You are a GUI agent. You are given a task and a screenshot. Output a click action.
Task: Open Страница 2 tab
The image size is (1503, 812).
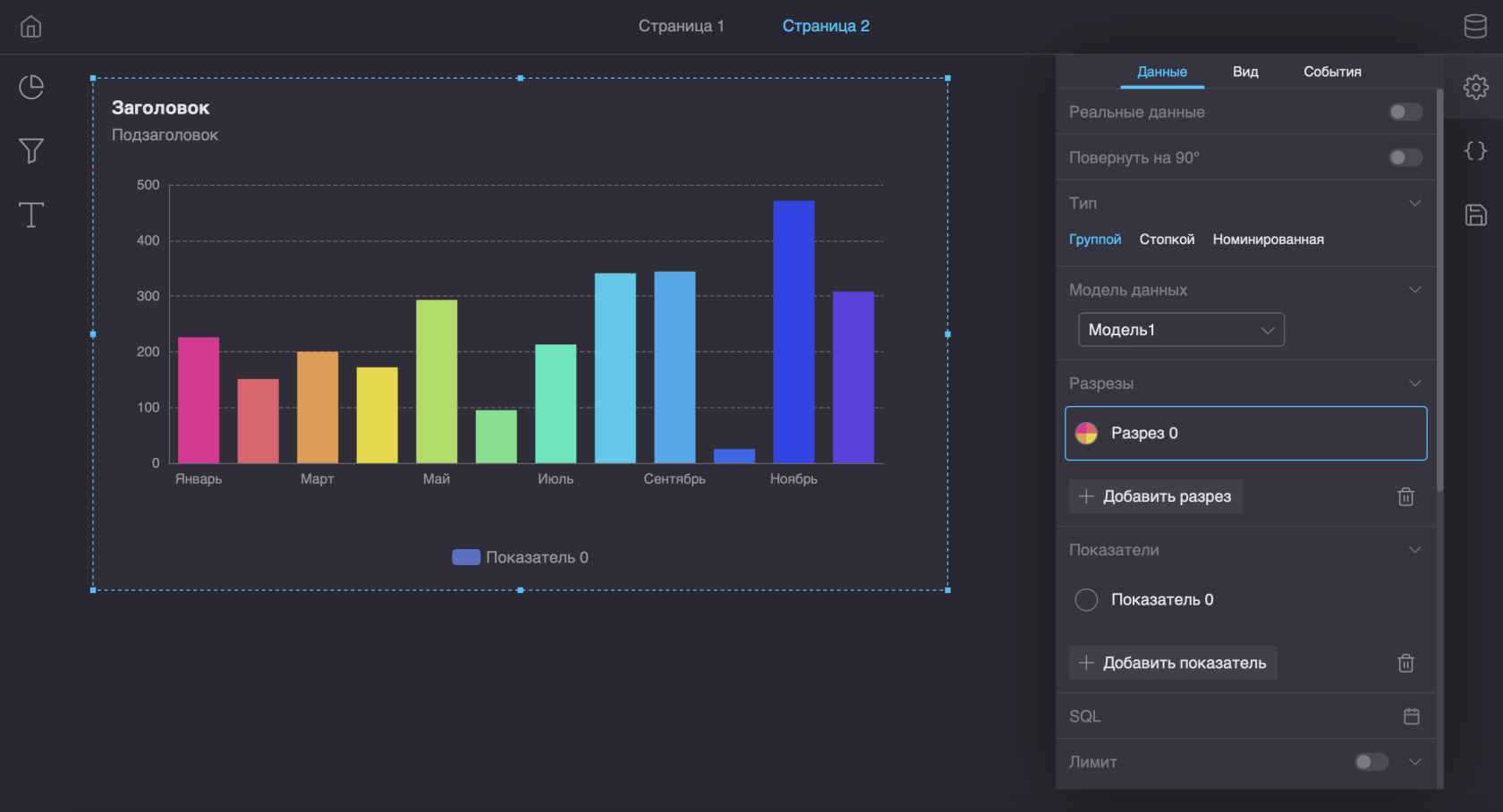(826, 26)
